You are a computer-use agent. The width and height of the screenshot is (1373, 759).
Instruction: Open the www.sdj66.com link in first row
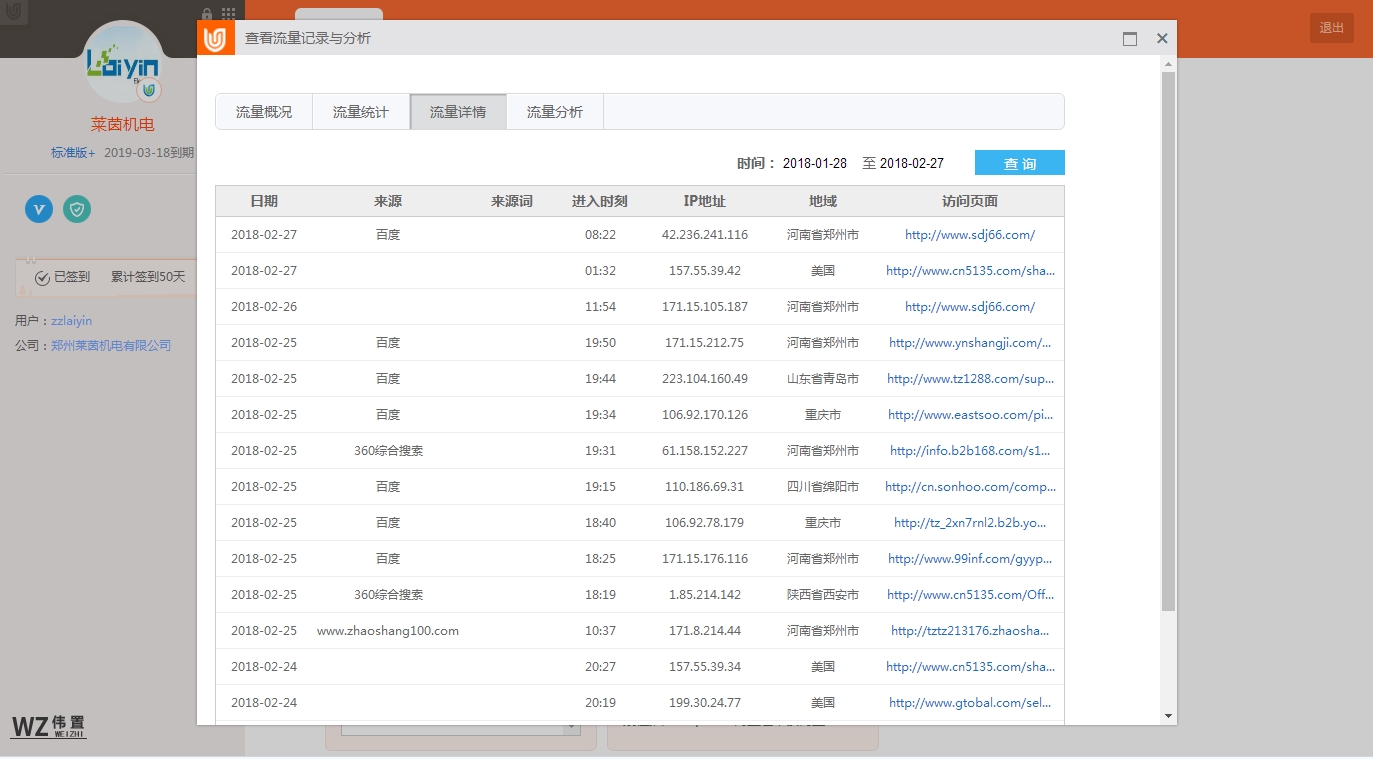969,235
